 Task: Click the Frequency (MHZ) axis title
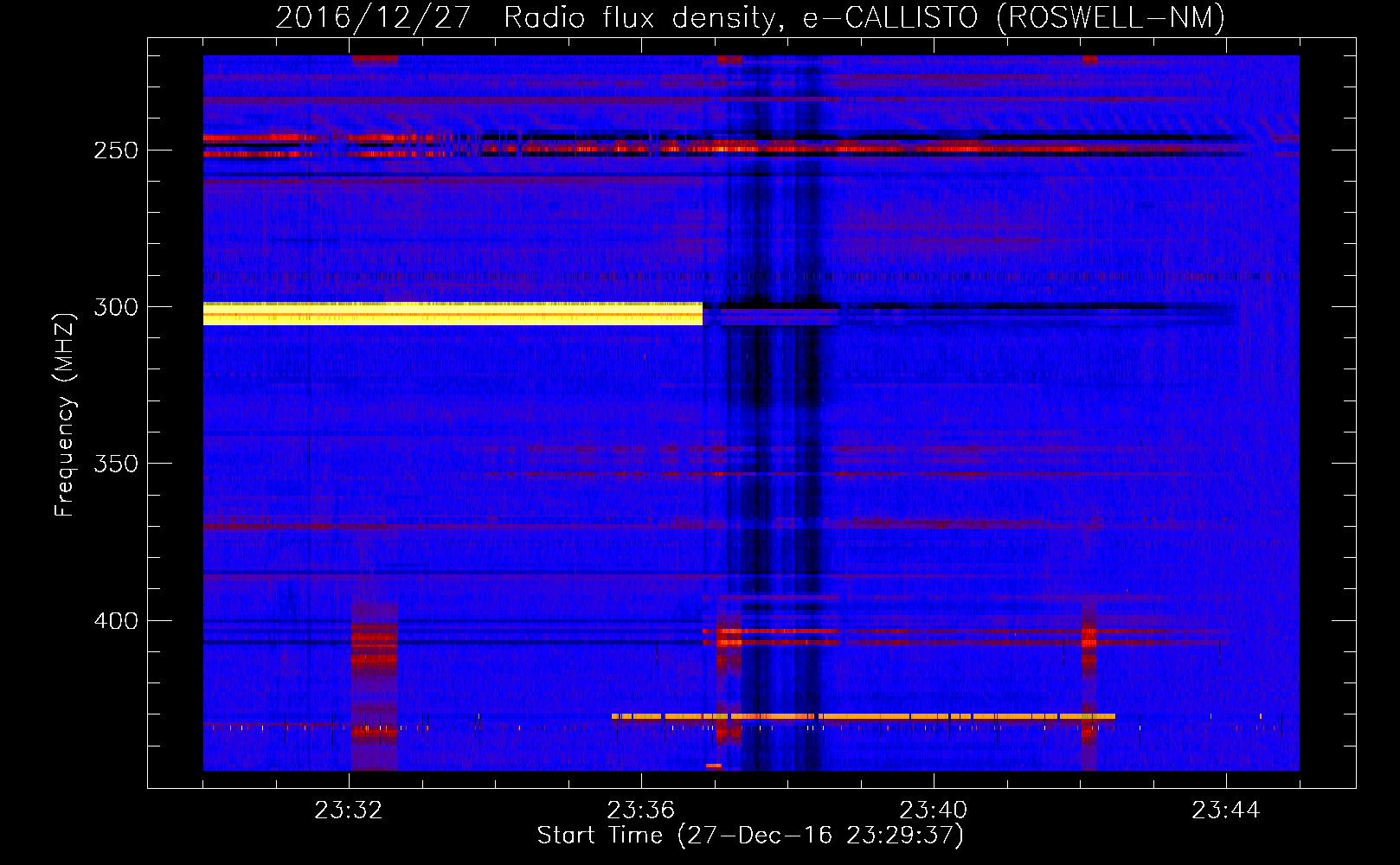(65, 414)
